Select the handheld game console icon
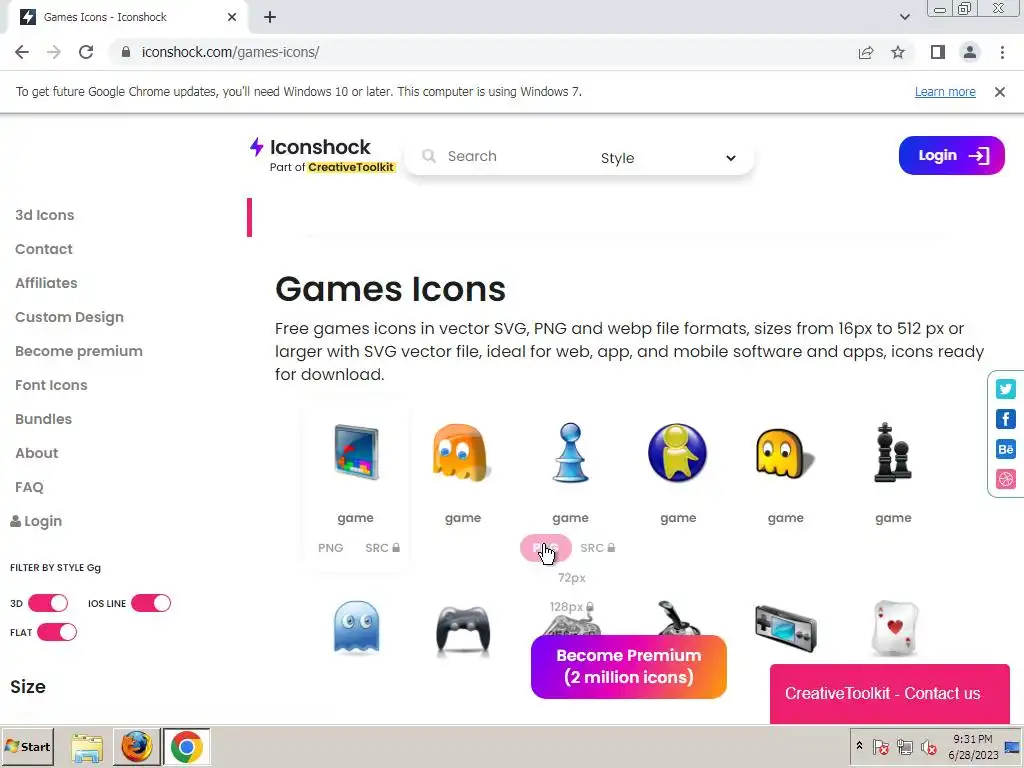1024x768 pixels. (x=786, y=628)
